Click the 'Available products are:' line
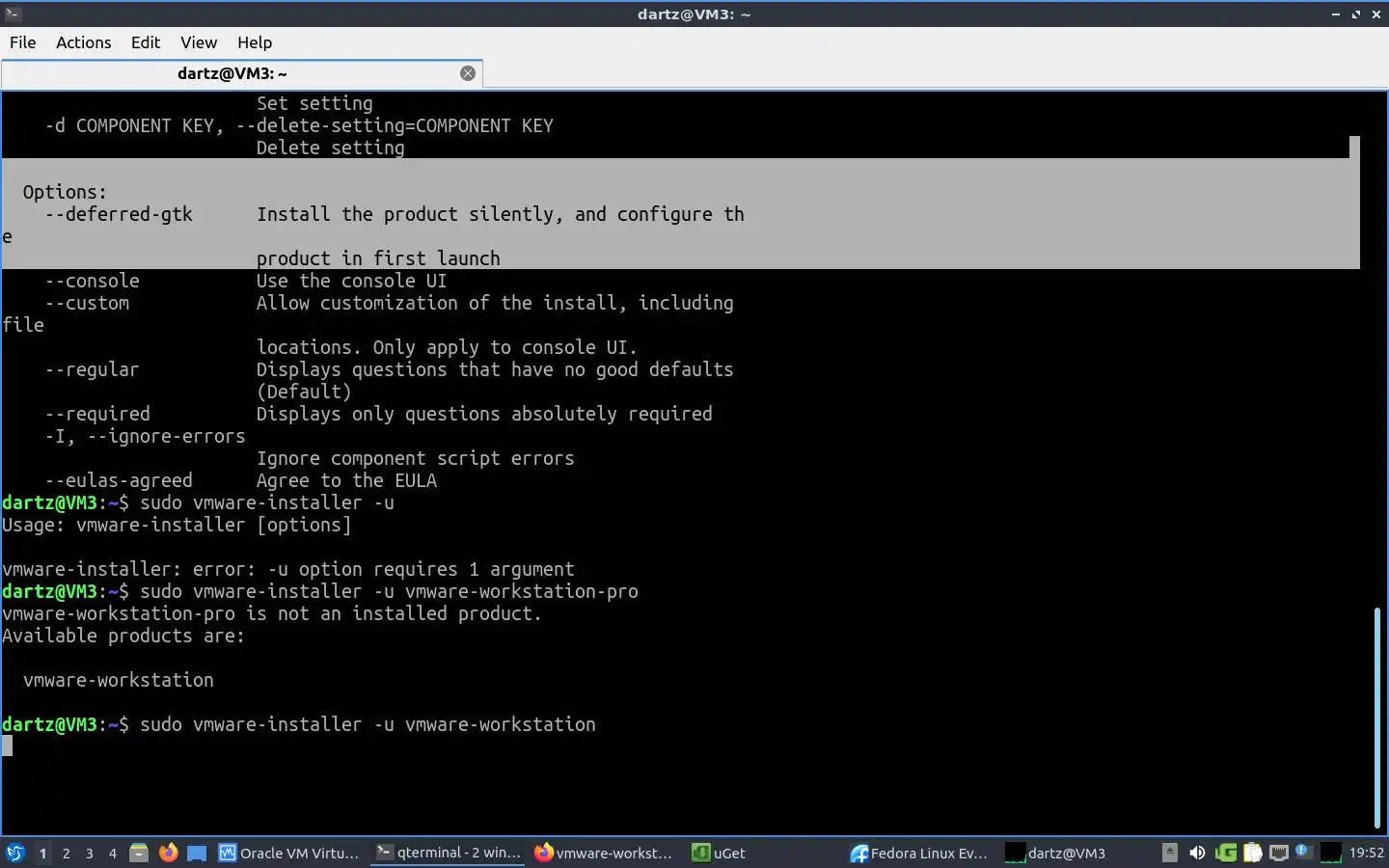Screen dimensions: 1389x868 [x=123, y=636]
